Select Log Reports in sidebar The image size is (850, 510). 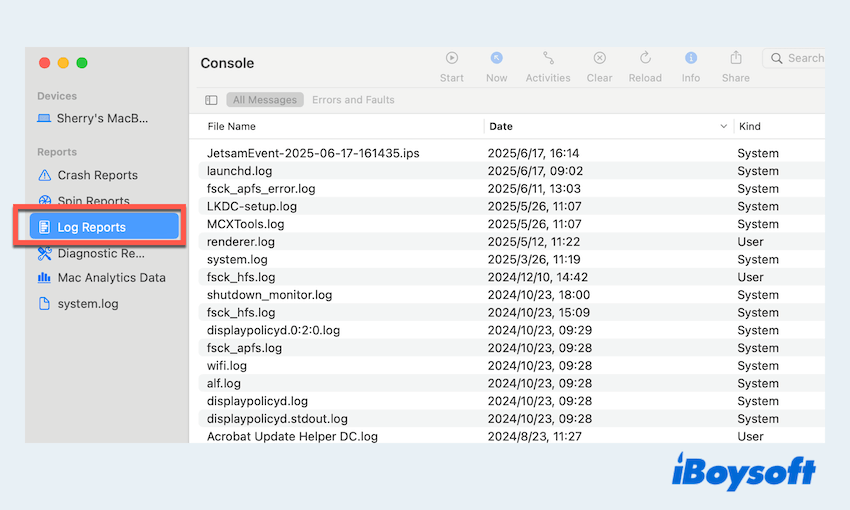(x=91, y=227)
